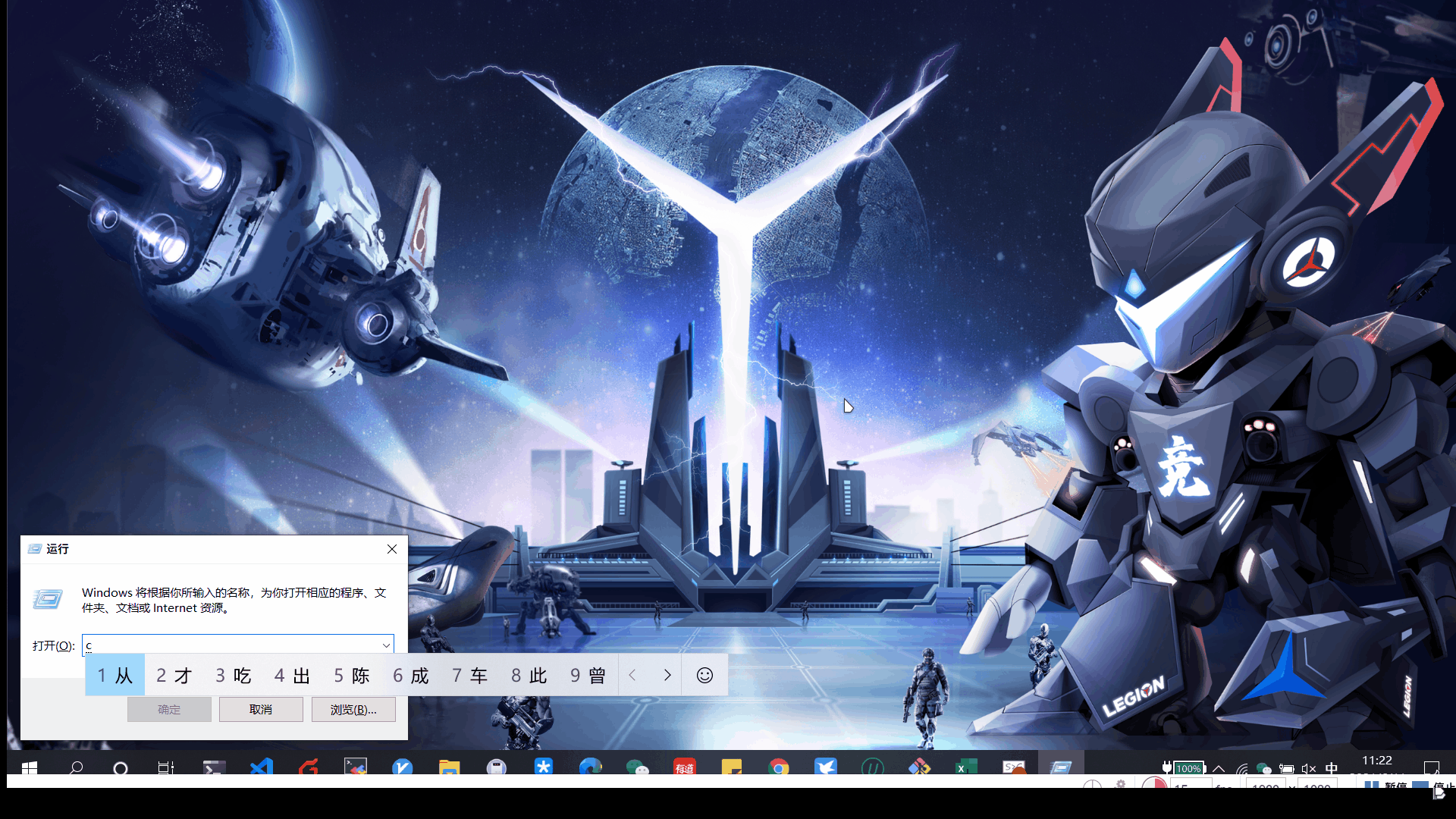Expand the Open field dropdown arrow

(x=386, y=645)
